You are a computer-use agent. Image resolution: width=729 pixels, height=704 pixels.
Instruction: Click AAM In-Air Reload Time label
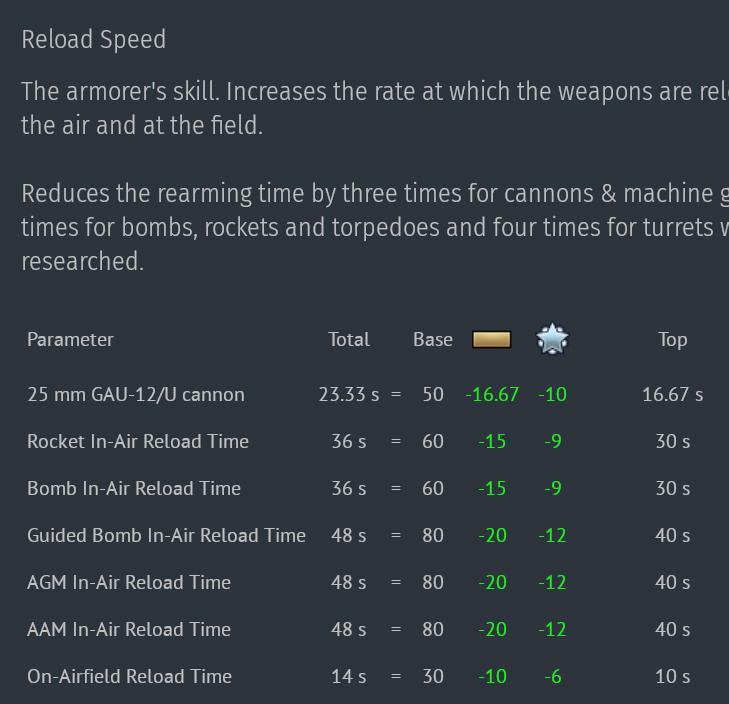[129, 629]
